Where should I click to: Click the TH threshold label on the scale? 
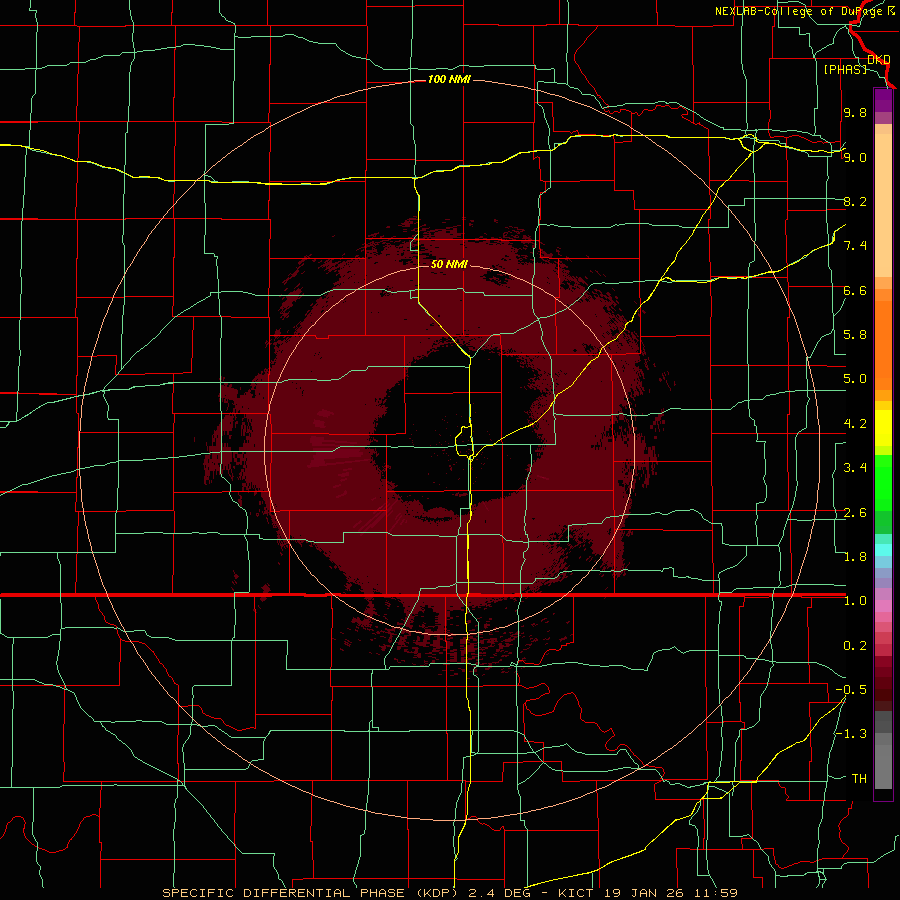click(x=859, y=779)
